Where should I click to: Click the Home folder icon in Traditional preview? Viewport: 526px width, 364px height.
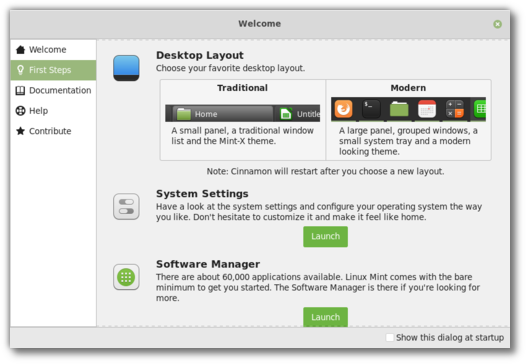pyautogui.click(x=184, y=114)
